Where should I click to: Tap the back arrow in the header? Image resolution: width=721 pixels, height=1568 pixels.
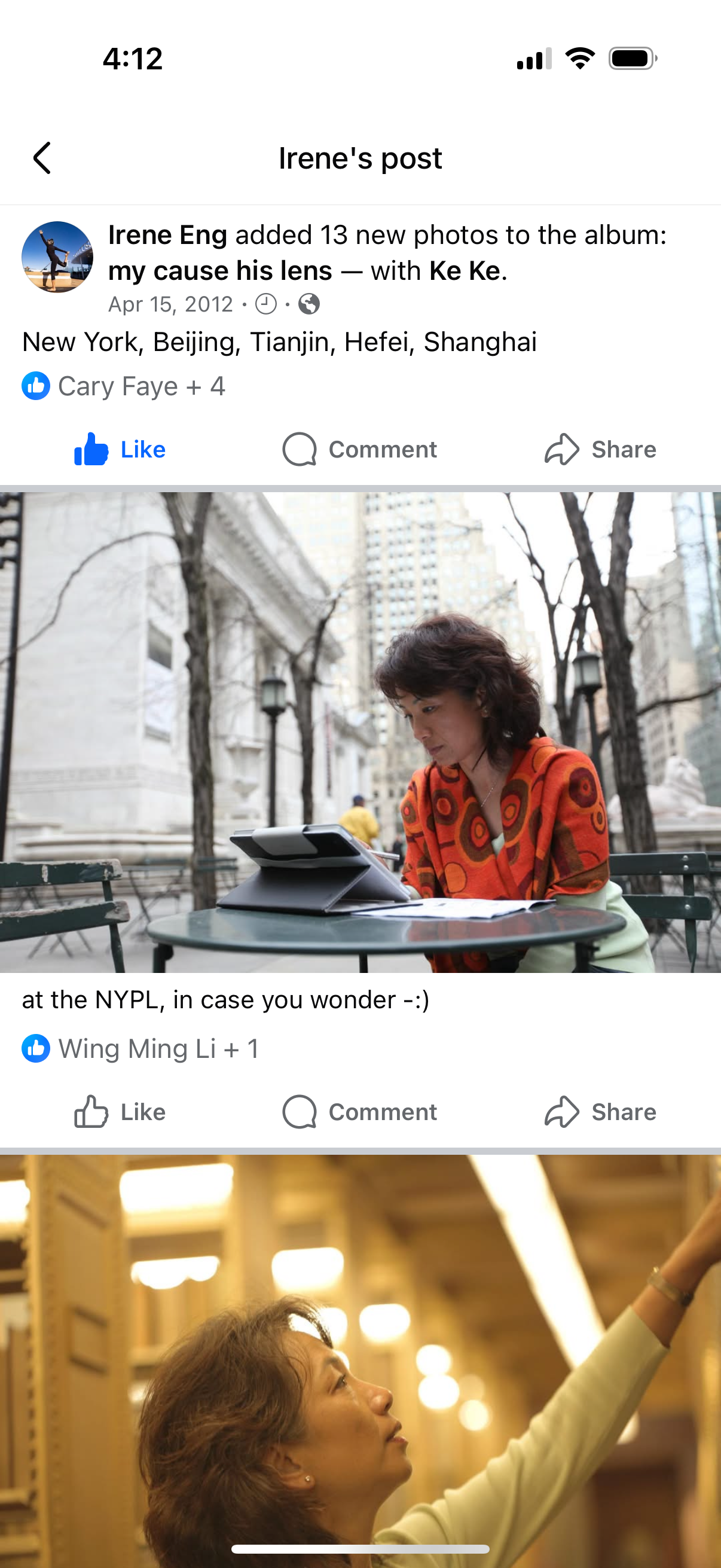[x=41, y=158]
